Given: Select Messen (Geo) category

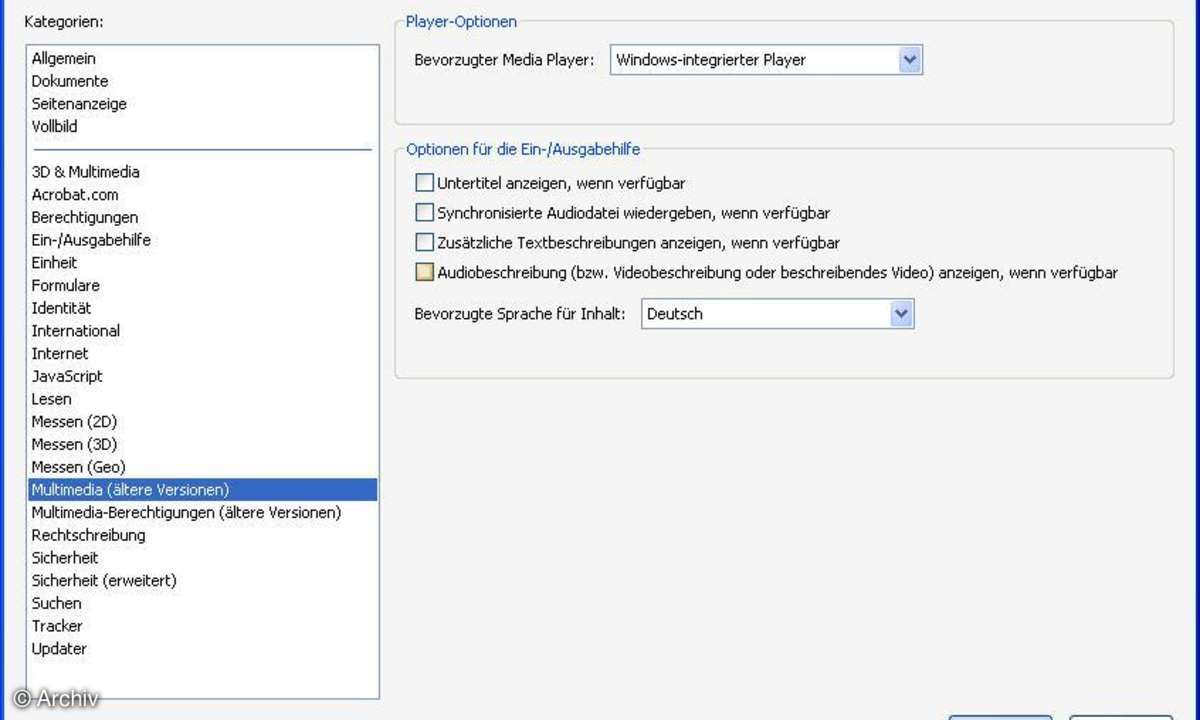Looking at the screenshot, I should pyautogui.click(x=78, y=467).
